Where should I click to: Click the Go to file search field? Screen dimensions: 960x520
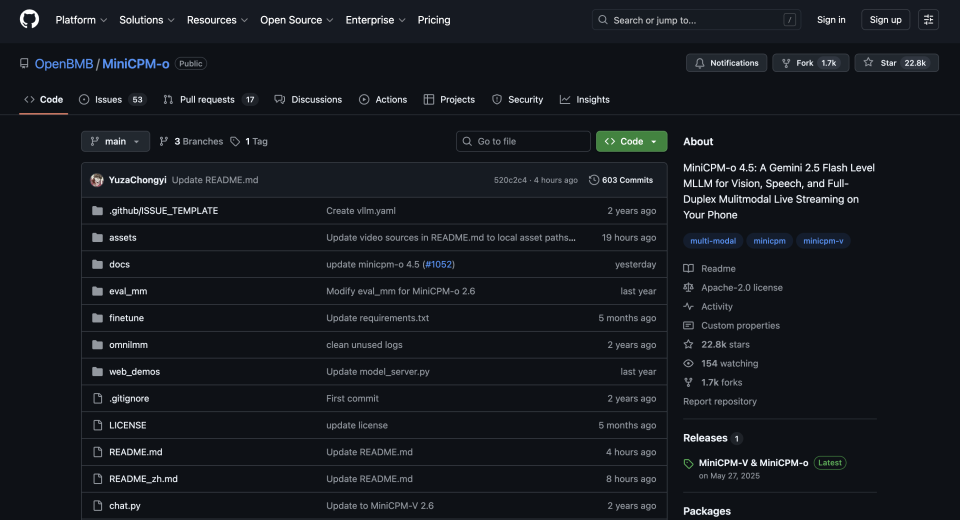[x=523, y=141]
